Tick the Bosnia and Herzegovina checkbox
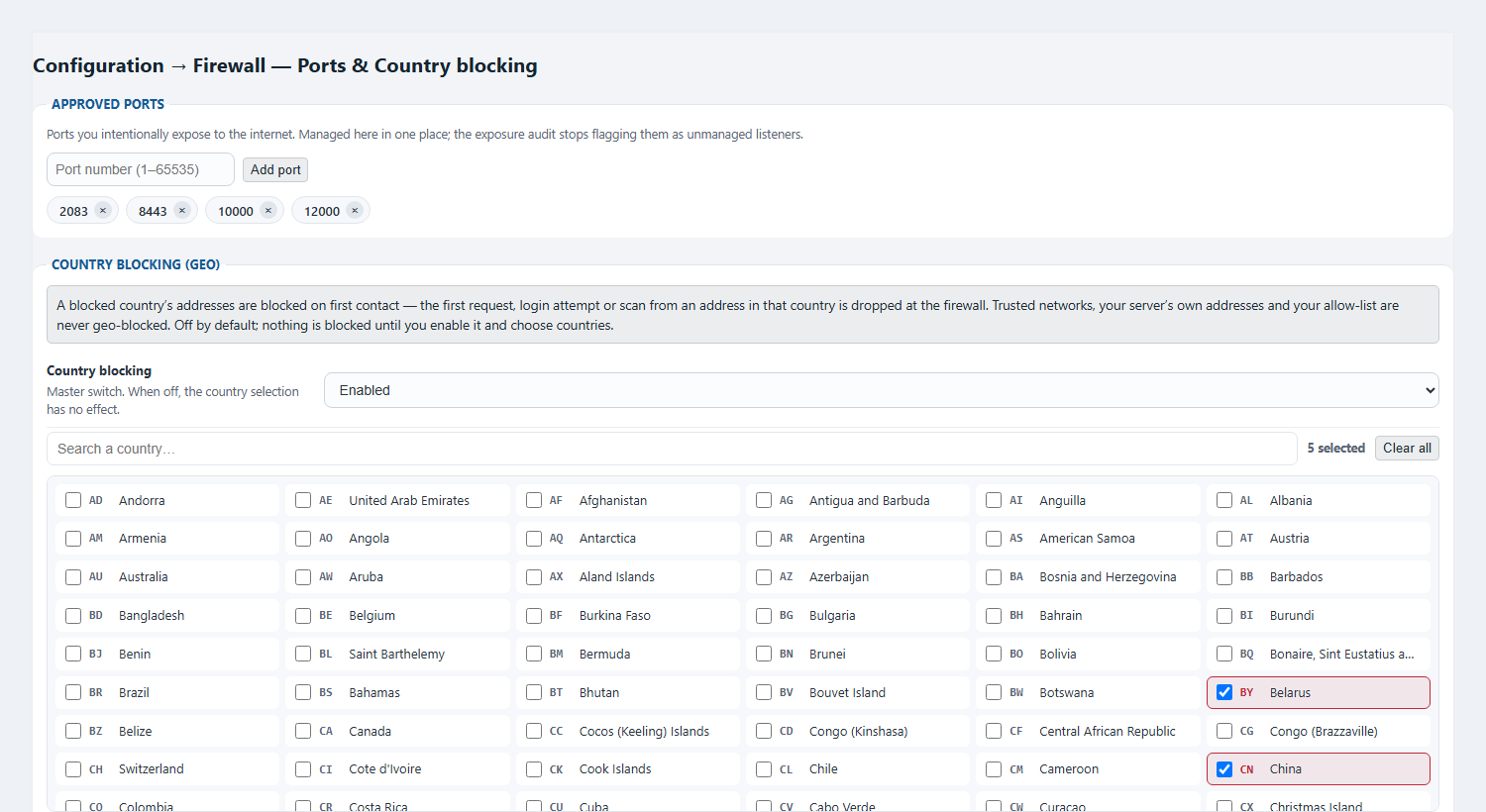 994,576
